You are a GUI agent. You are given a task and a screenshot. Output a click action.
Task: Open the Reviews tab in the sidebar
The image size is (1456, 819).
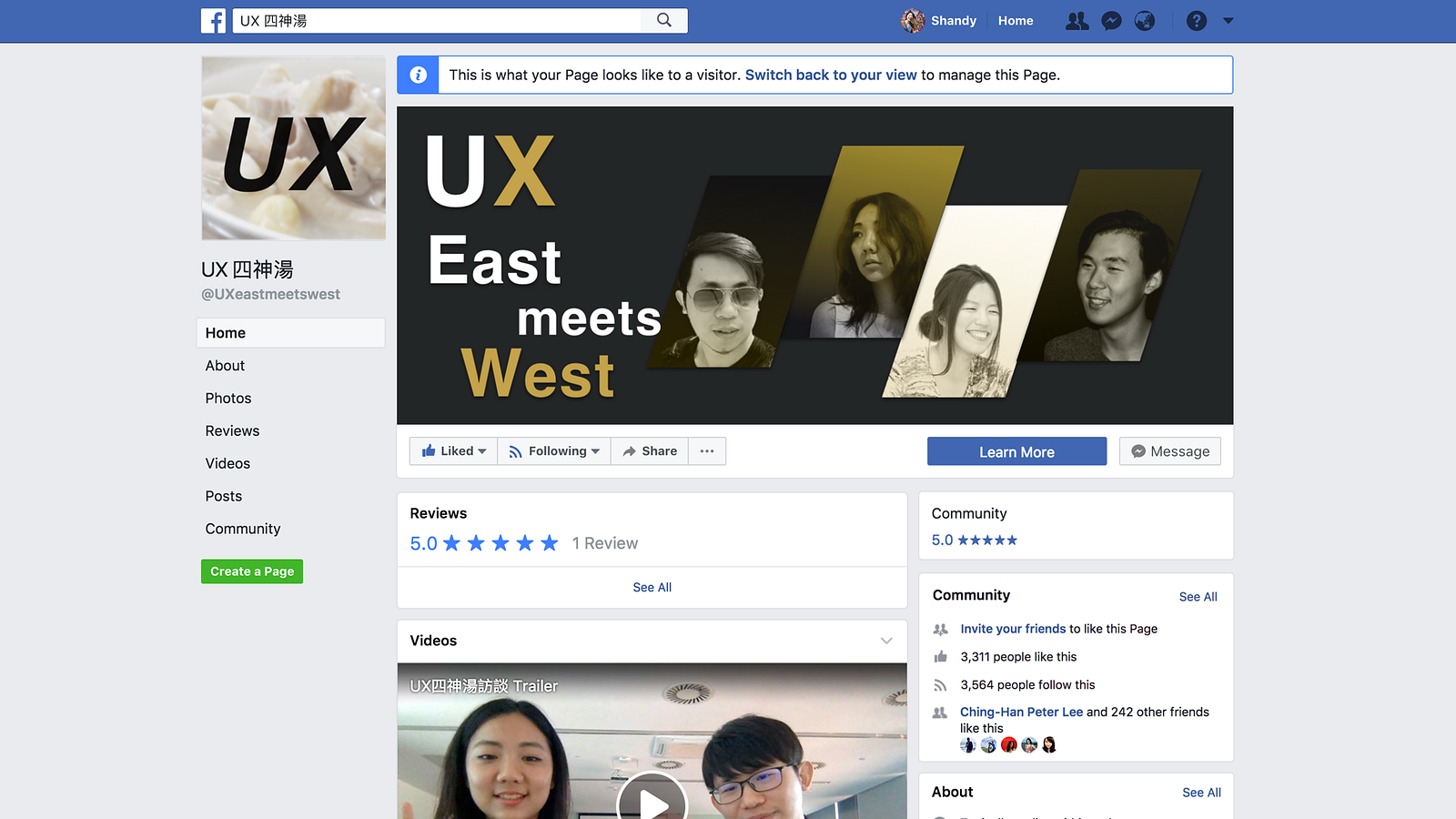(x=232, y=431)
